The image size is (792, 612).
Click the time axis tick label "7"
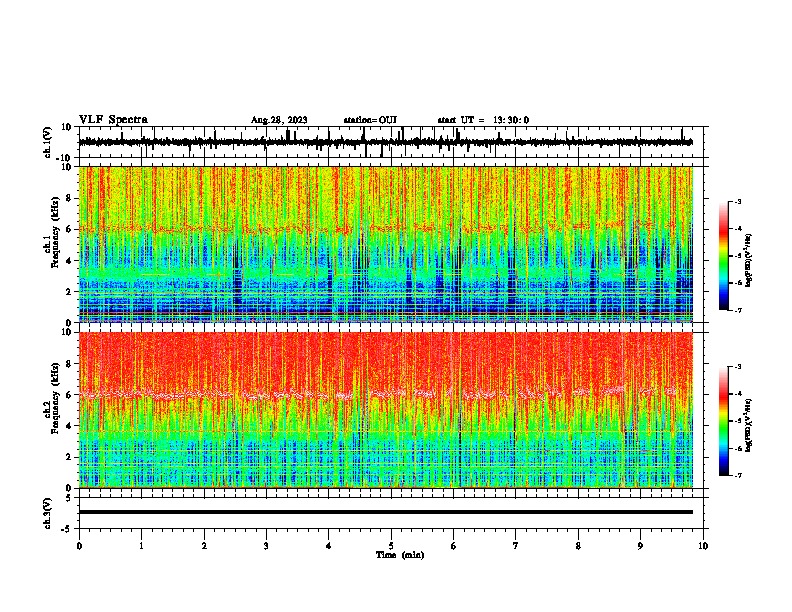coord(516,546)
